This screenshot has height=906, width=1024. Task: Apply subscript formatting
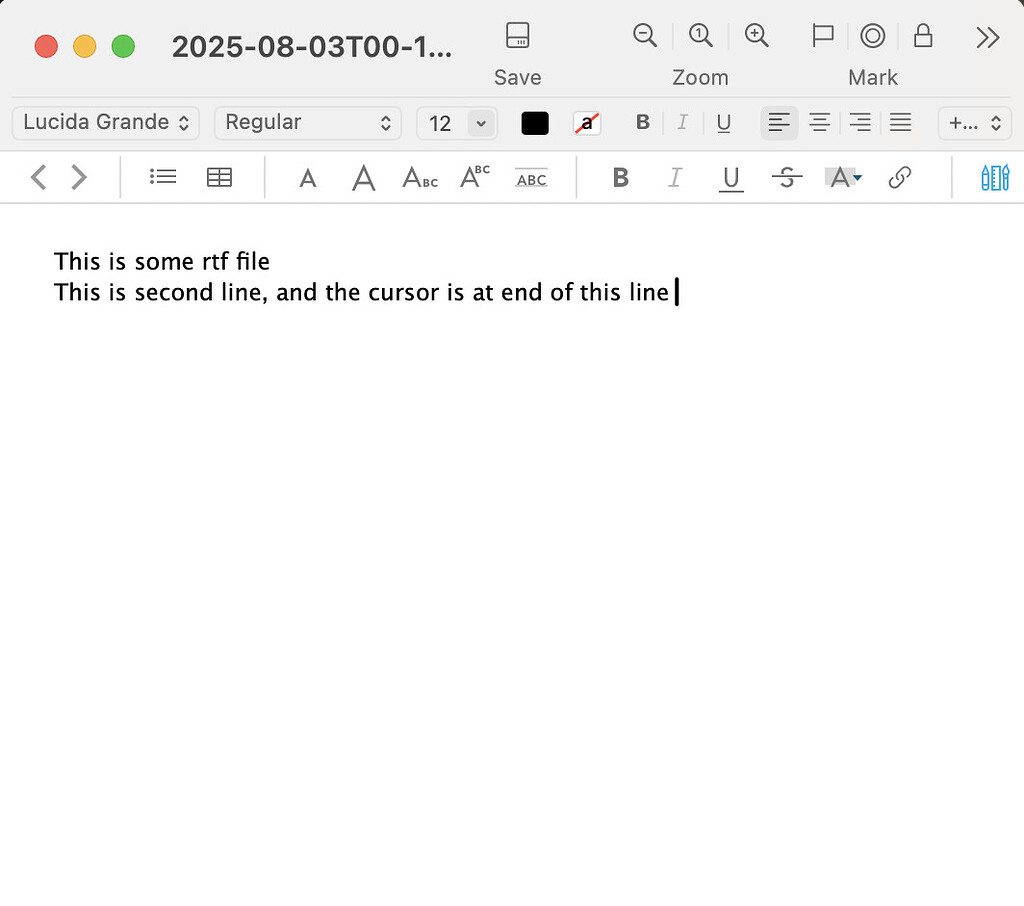(x=419, y=177)
